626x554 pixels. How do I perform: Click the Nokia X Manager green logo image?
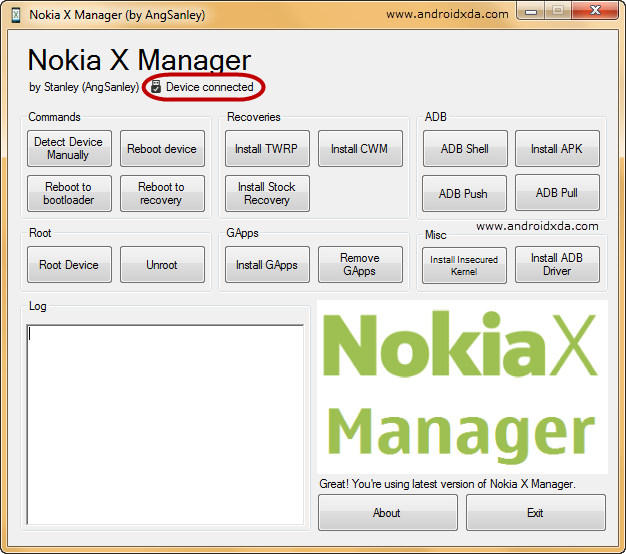coord(462,387)
